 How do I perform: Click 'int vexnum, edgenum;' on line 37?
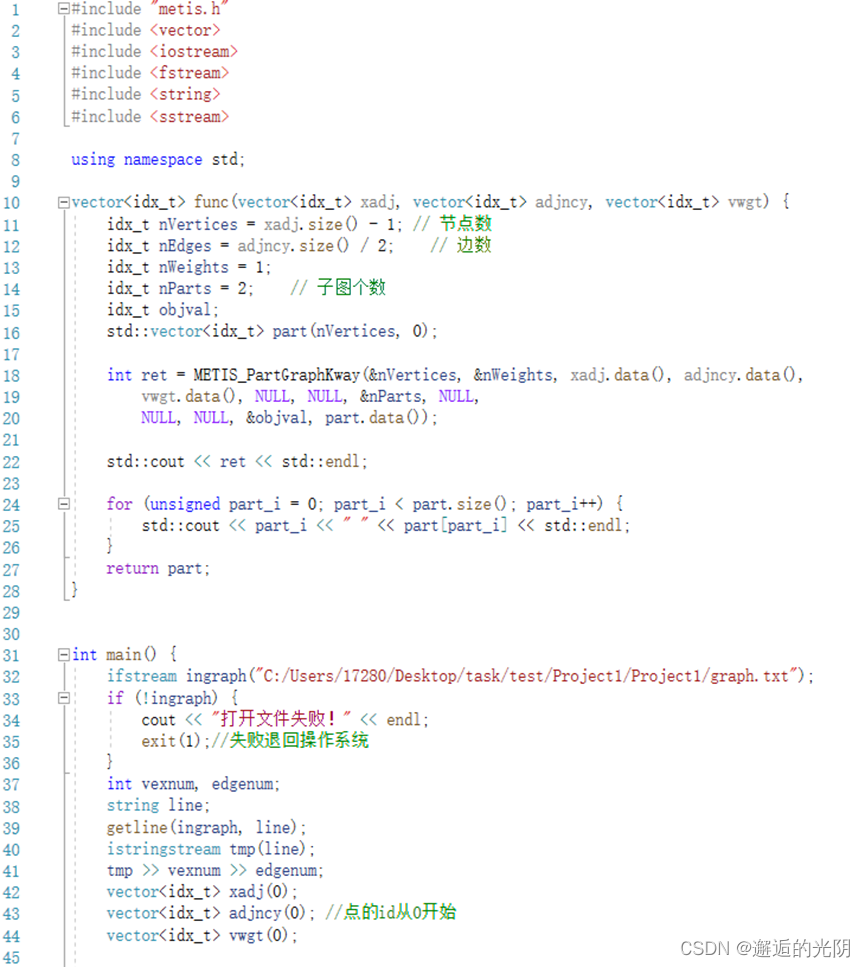[x=193, y=784]
